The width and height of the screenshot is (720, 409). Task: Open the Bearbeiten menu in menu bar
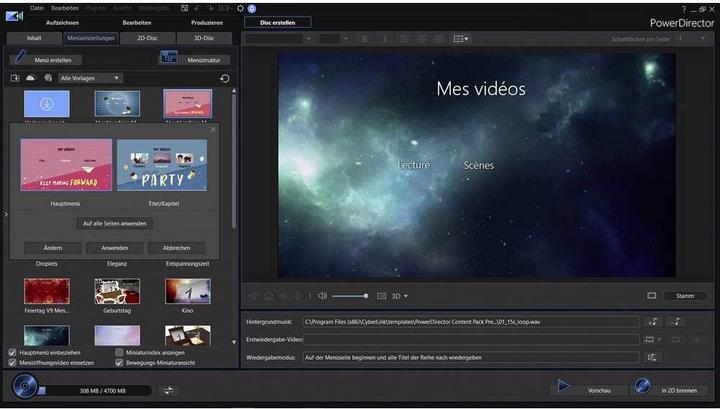tap(65, 8)
